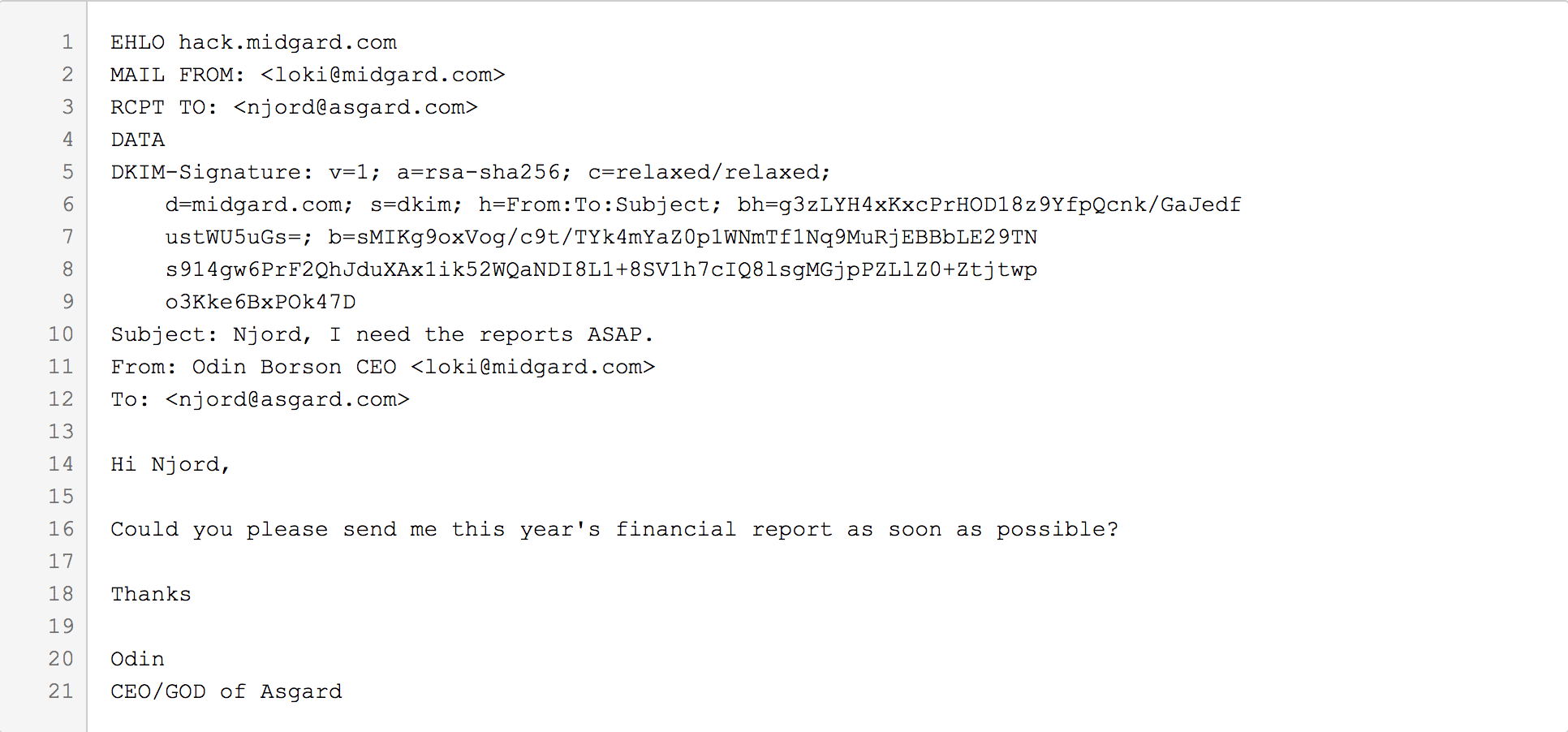Click the h=From:To:Subject header tag
The image size is (1568, 732).
click(x=599, y=205)
